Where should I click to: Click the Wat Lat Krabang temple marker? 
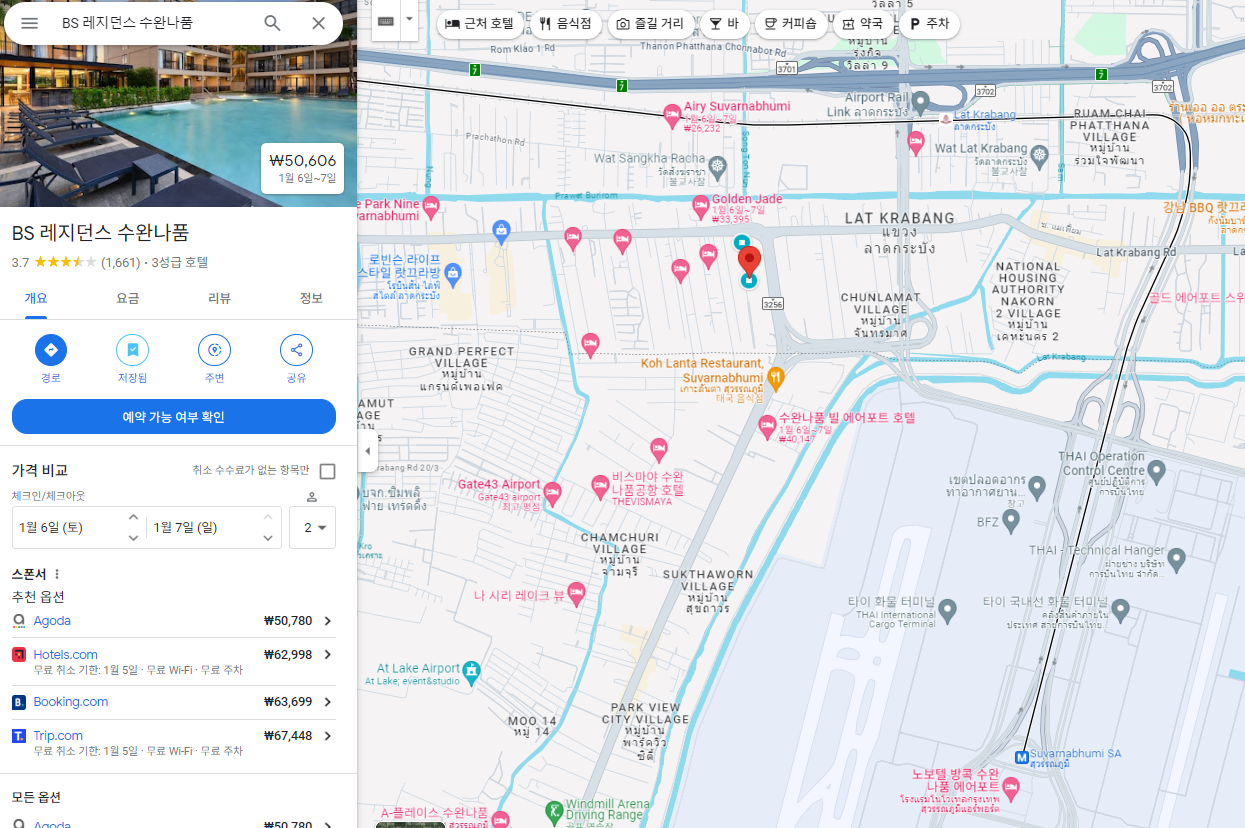tap(1040, 155)
